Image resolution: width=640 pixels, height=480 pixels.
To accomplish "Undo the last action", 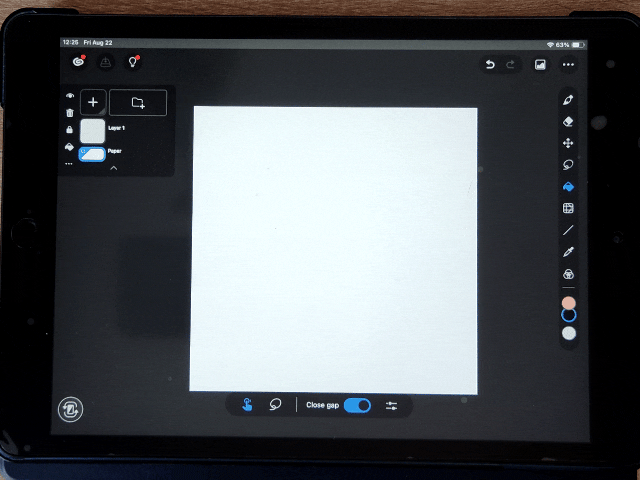I will tap(490, 64).
